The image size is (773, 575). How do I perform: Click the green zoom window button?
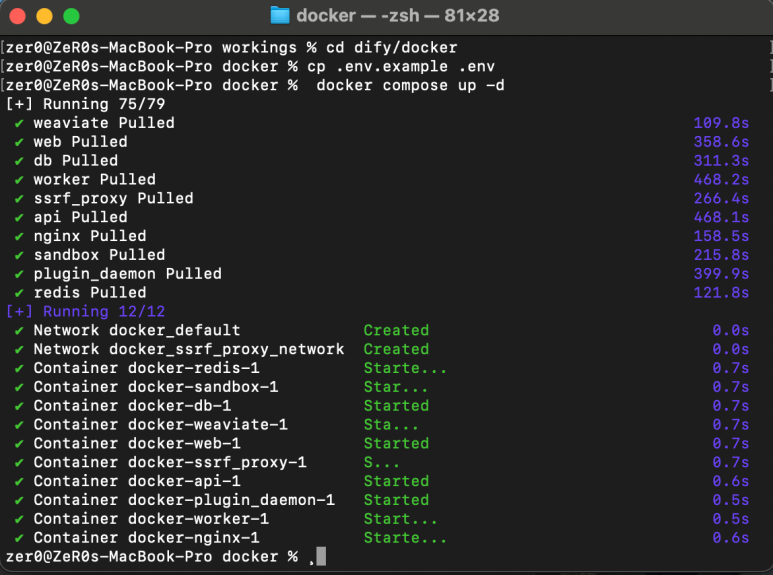[71, 16]
